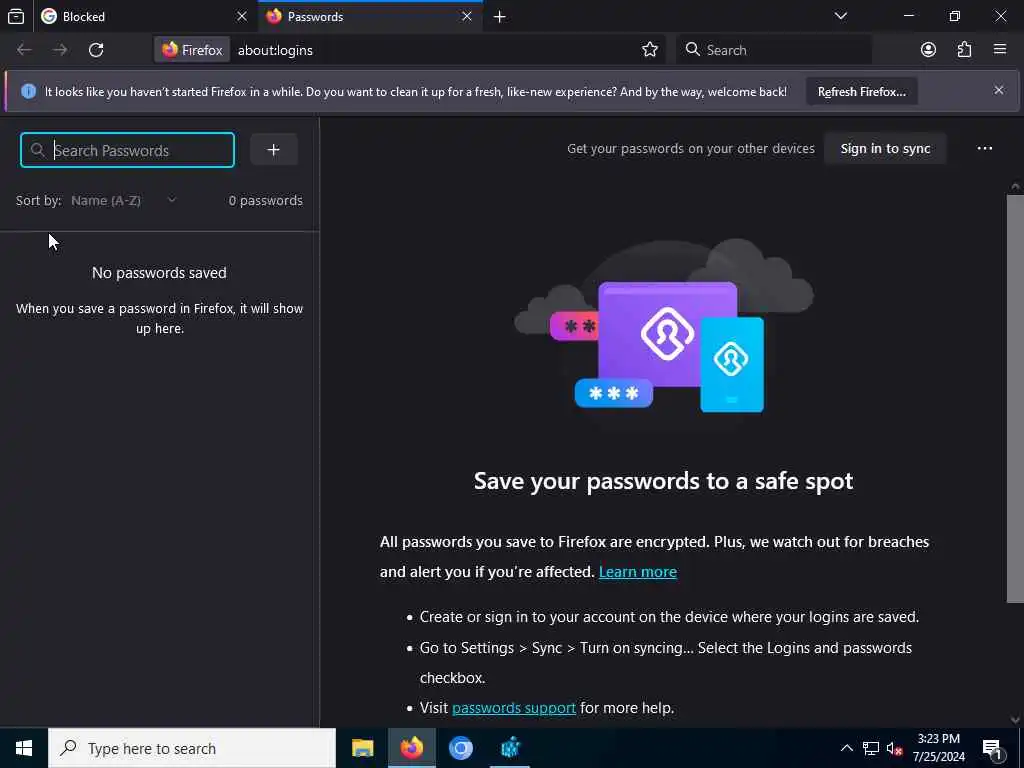The width and height of the screenshot is (1024, 768).
Task: Click the Search Passwords field
Action: [127, 150]
